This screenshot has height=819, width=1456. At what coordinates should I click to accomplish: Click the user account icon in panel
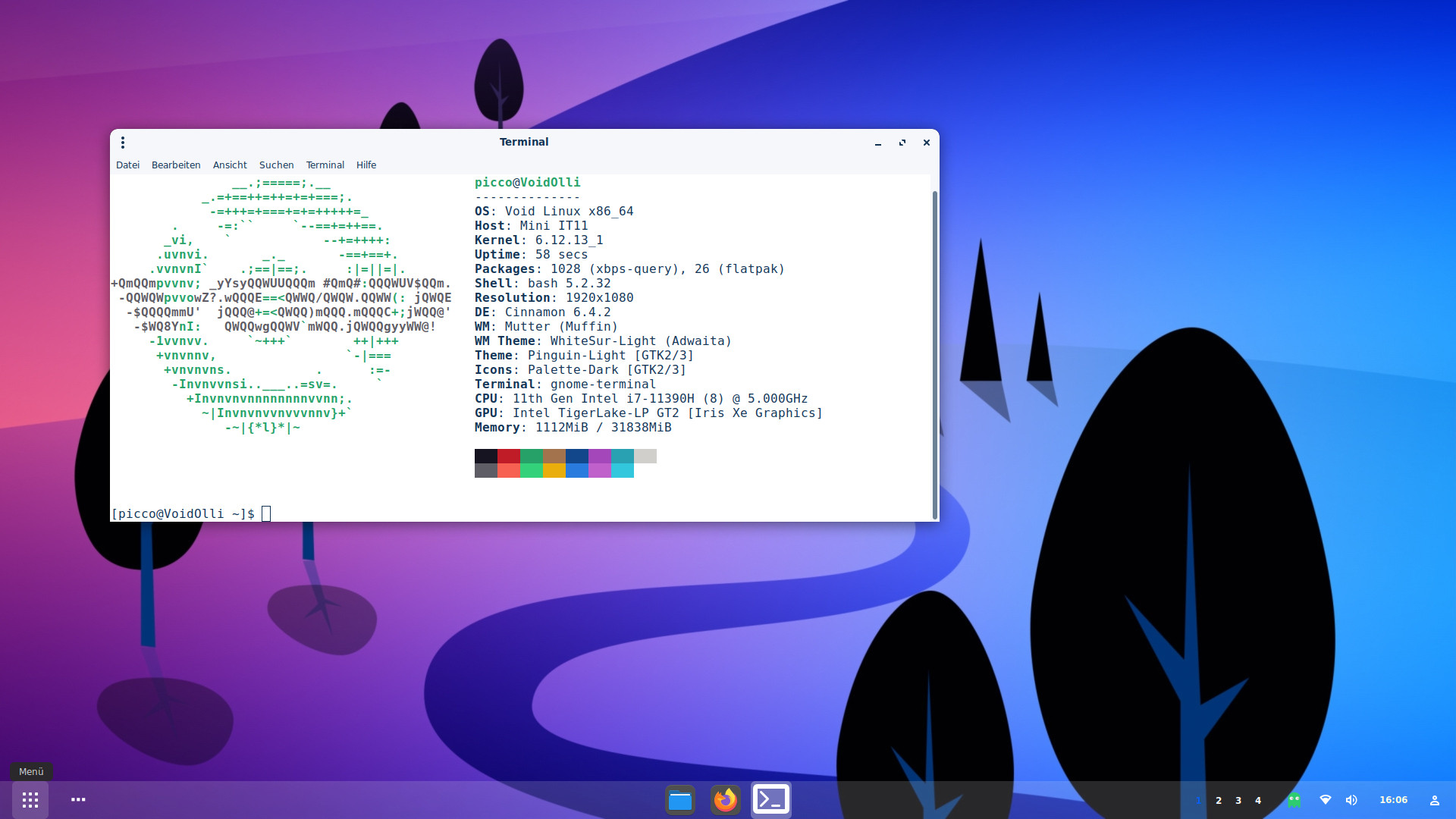point(1435,800)
